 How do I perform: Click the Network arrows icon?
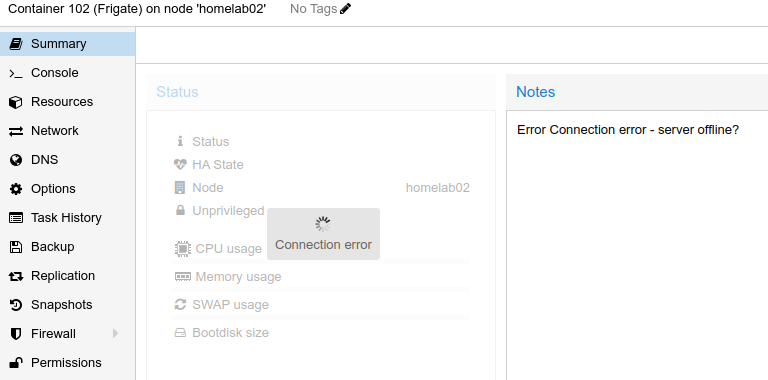click(16, 131)
